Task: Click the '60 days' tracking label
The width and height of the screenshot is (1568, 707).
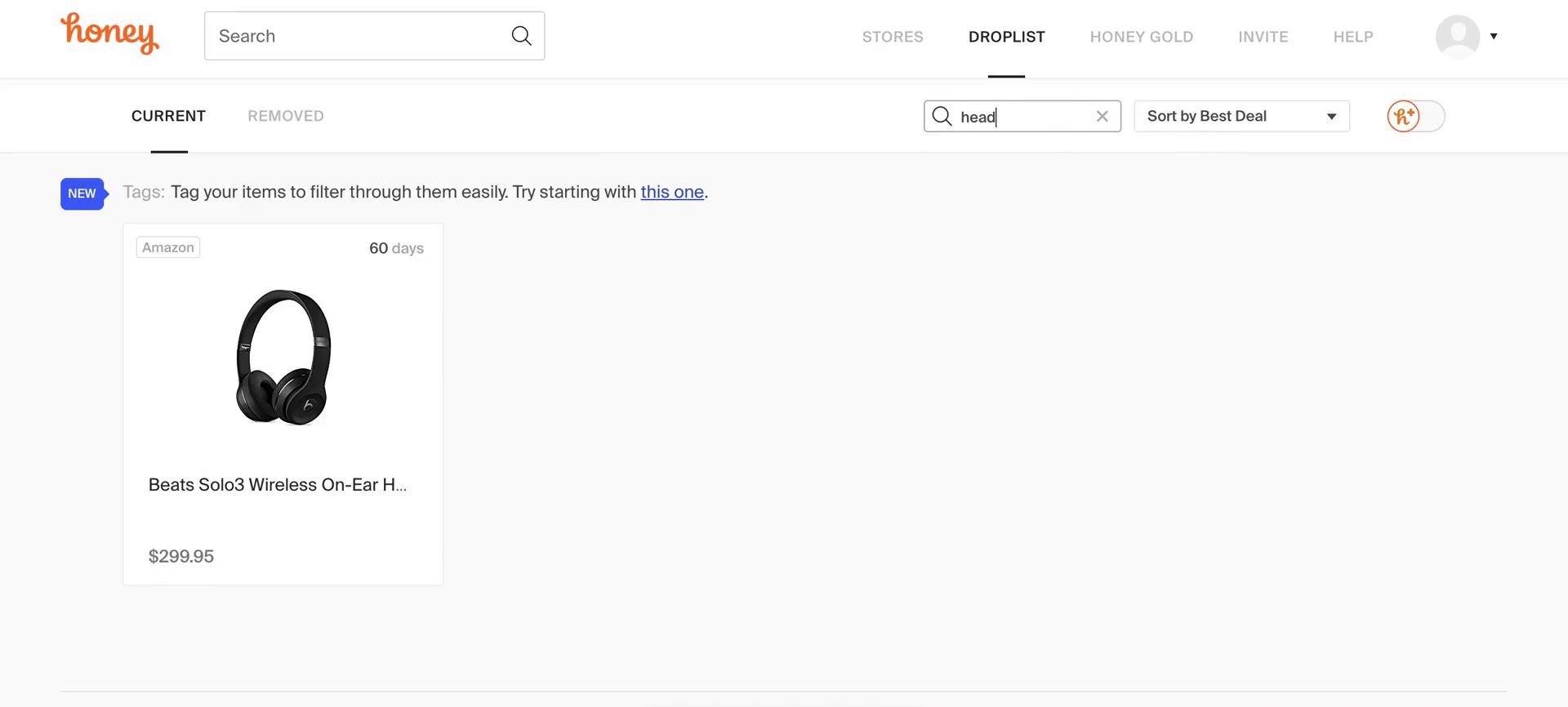Action: tap(396, 248)
